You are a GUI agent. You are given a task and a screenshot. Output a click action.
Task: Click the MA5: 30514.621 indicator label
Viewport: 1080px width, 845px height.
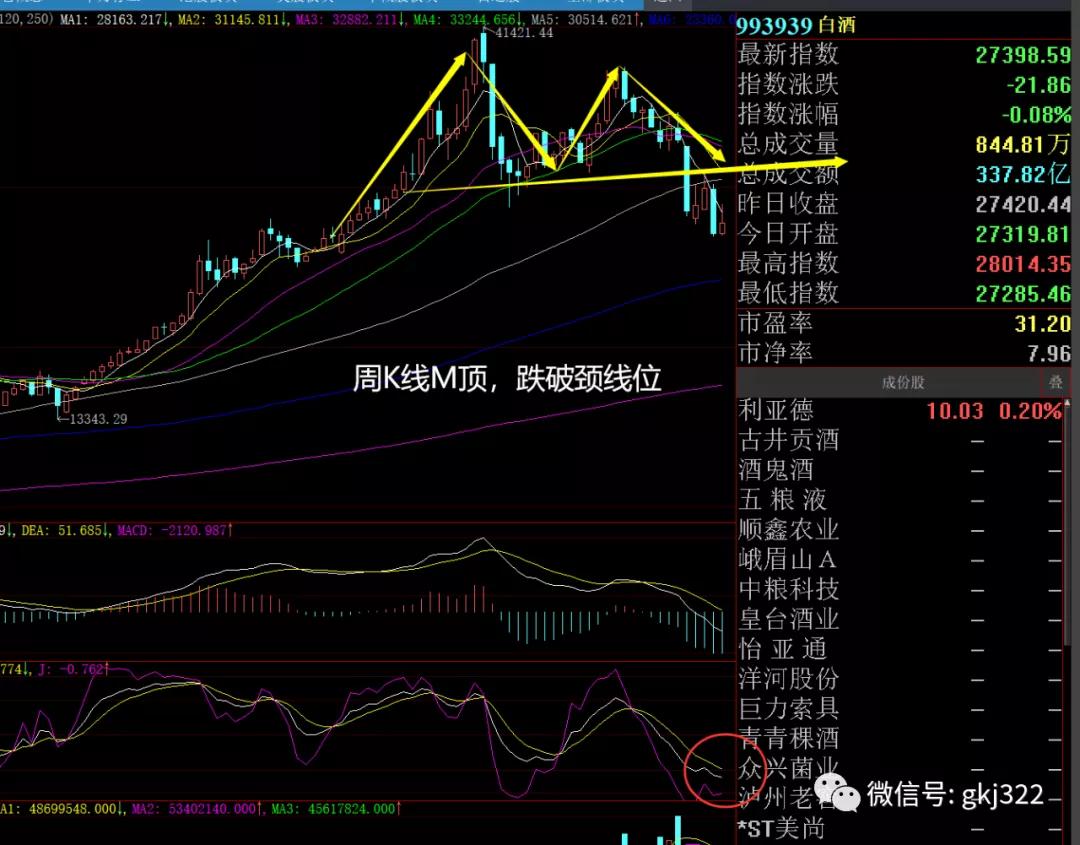(587, 19)
